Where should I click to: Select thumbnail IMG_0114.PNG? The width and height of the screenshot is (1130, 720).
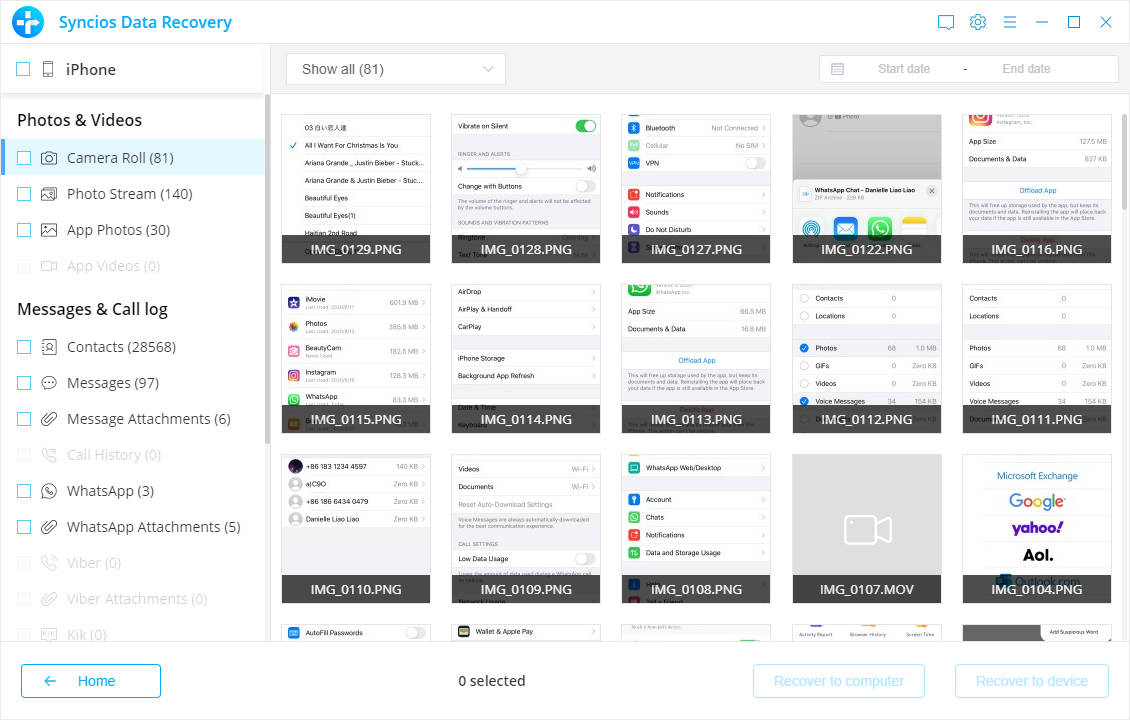click(526, 359)
